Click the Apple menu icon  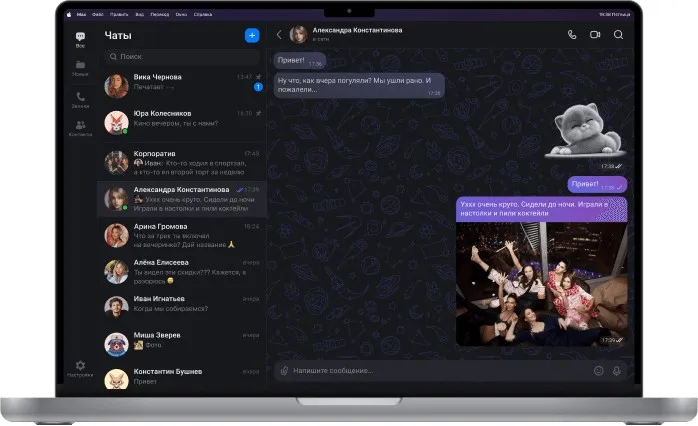coord(69,14)
